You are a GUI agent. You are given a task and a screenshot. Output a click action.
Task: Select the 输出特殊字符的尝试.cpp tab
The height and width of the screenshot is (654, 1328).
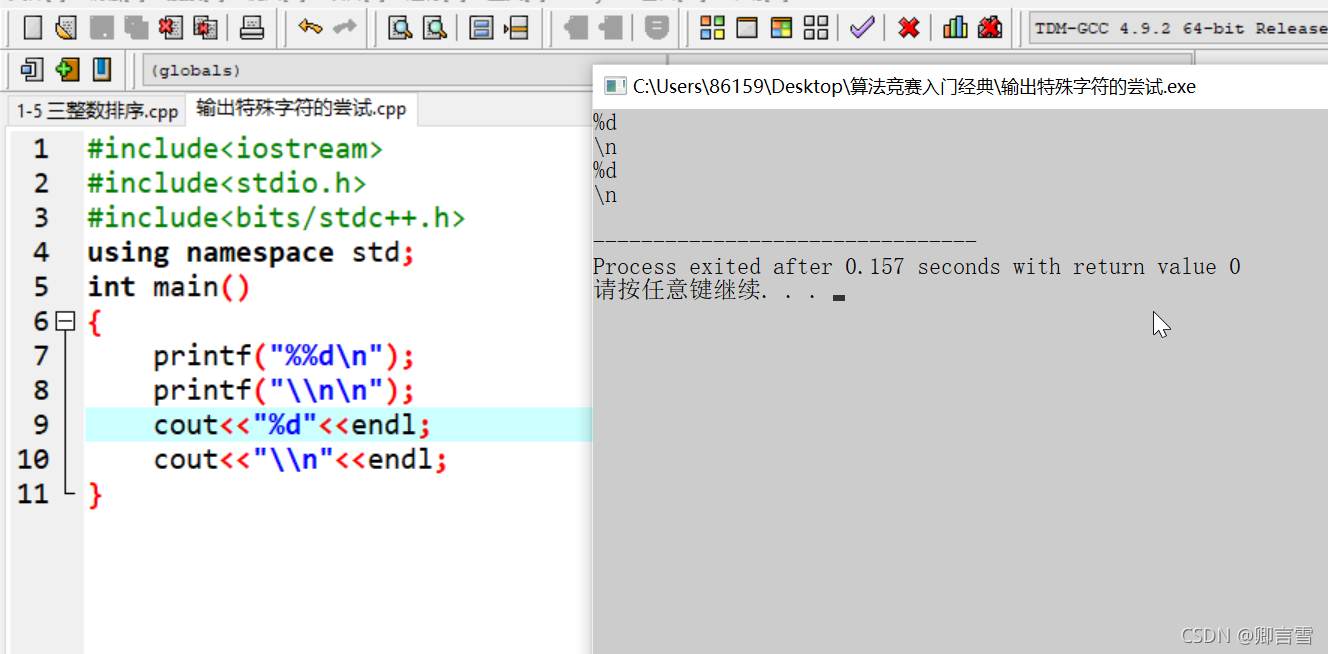pyautogui.click(x=301, y=109)
